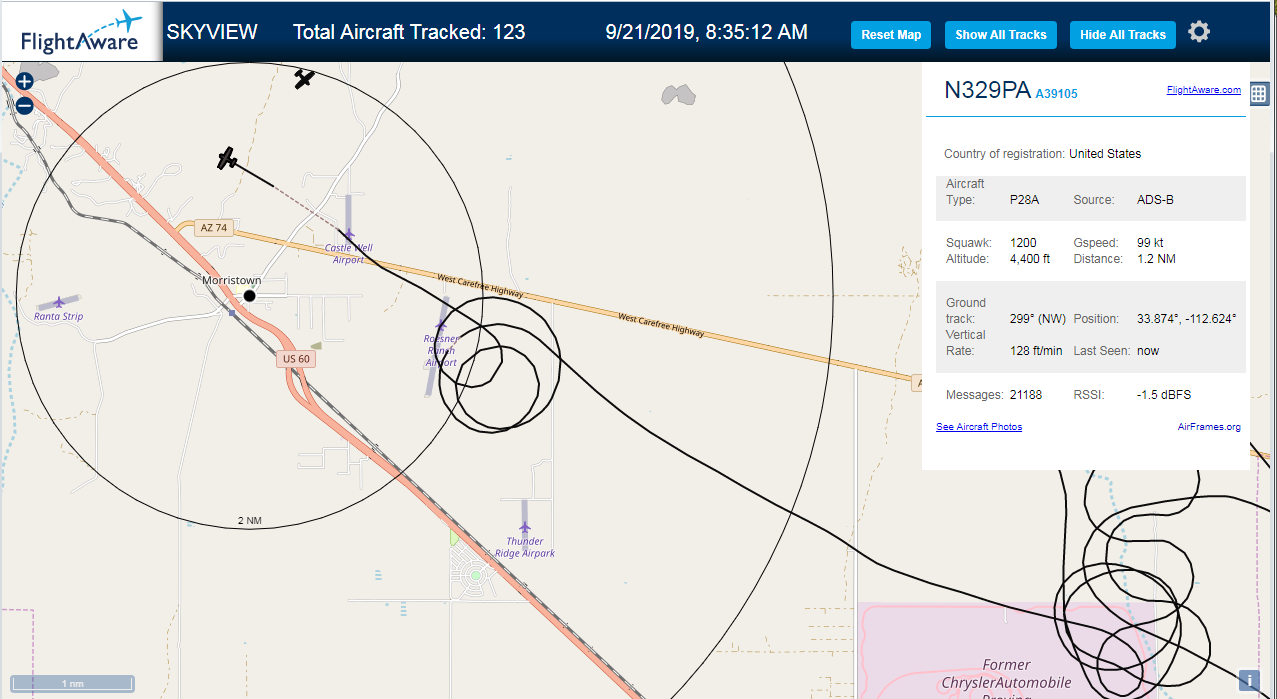The image size is (1277, 699).
Task: Click the United States registration value
Action: click(x=1105, y=154)
